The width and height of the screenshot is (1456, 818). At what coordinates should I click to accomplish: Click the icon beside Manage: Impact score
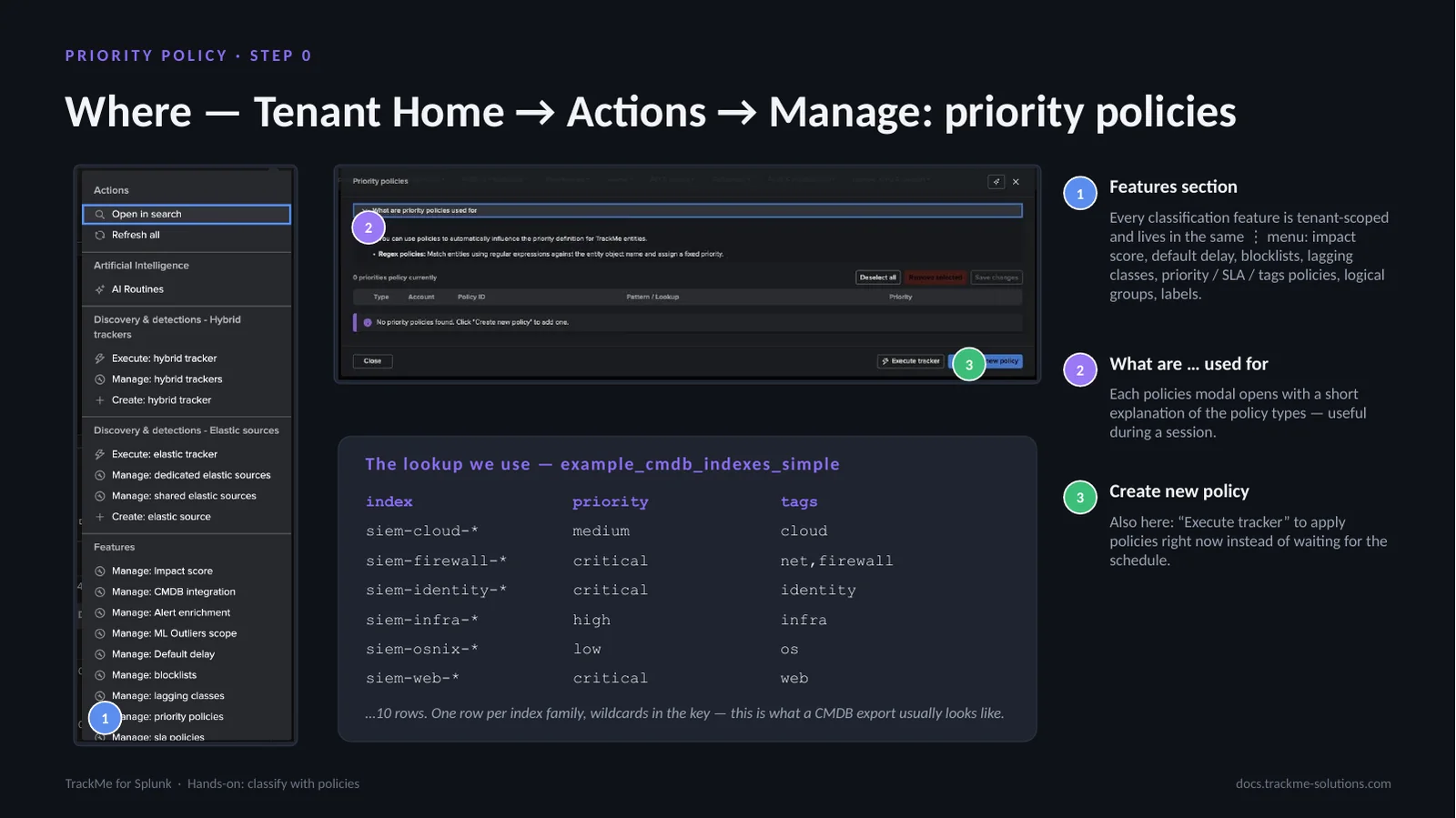(x=100, y=571)
